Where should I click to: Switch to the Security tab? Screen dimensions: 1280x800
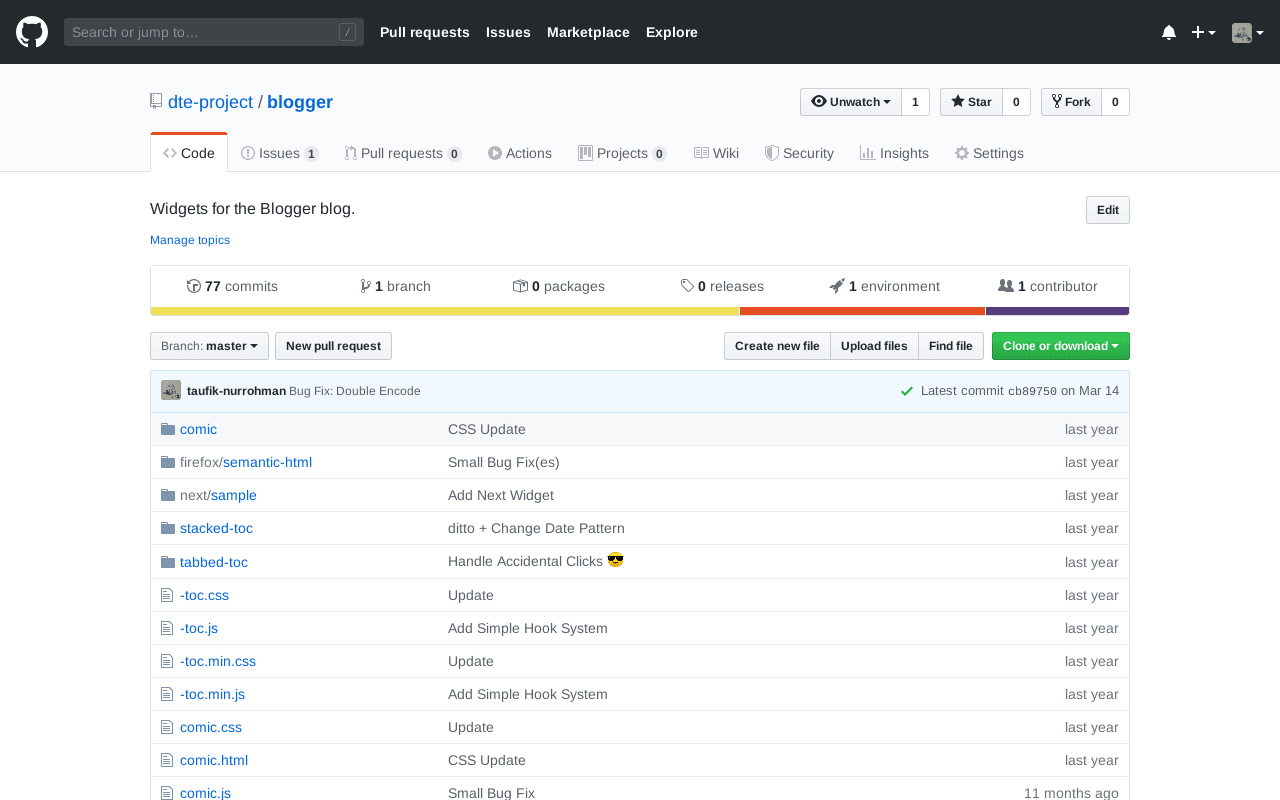click(x=799, y=153)
